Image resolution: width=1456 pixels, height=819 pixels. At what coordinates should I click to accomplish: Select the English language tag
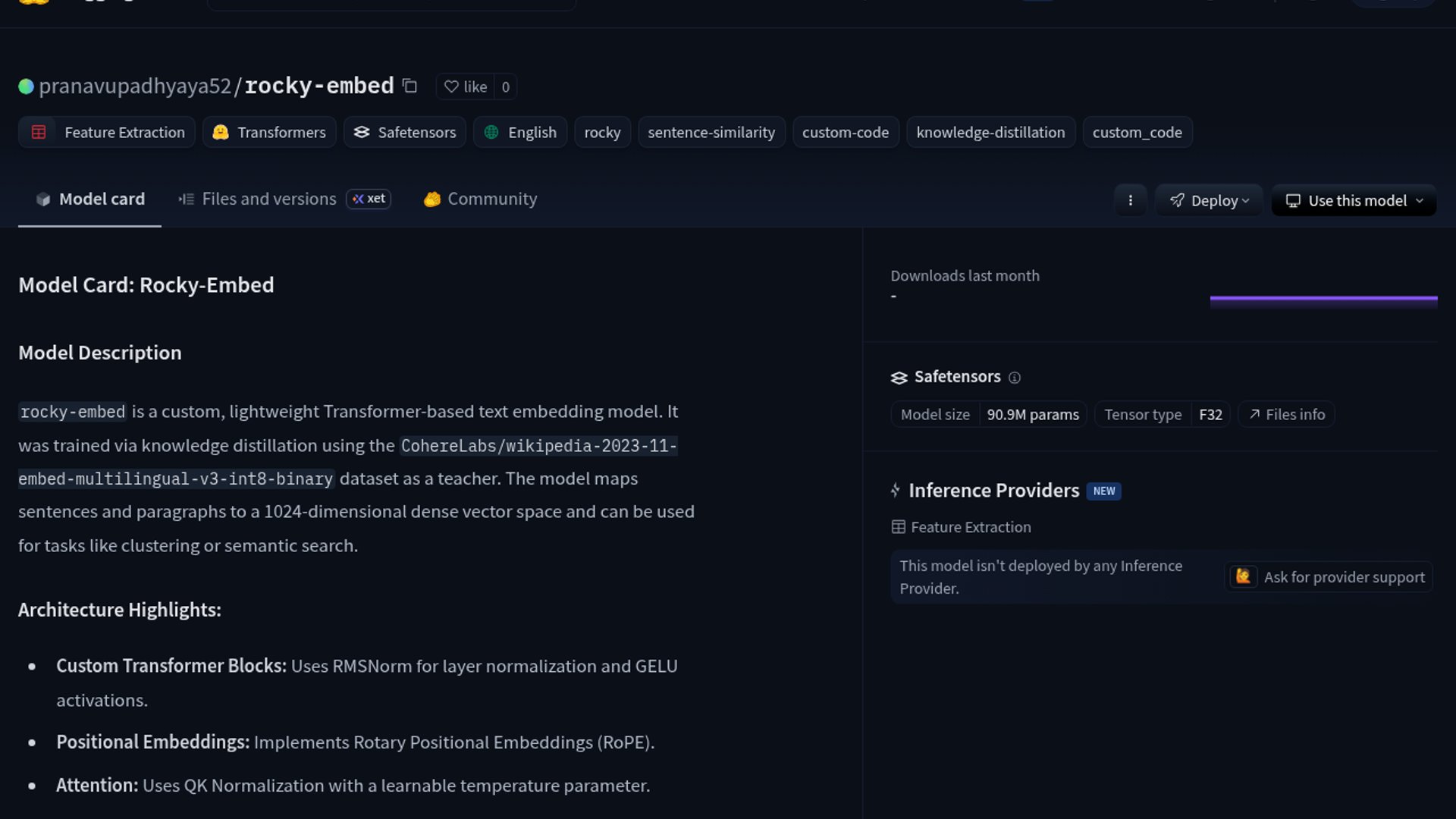(520, 133)
